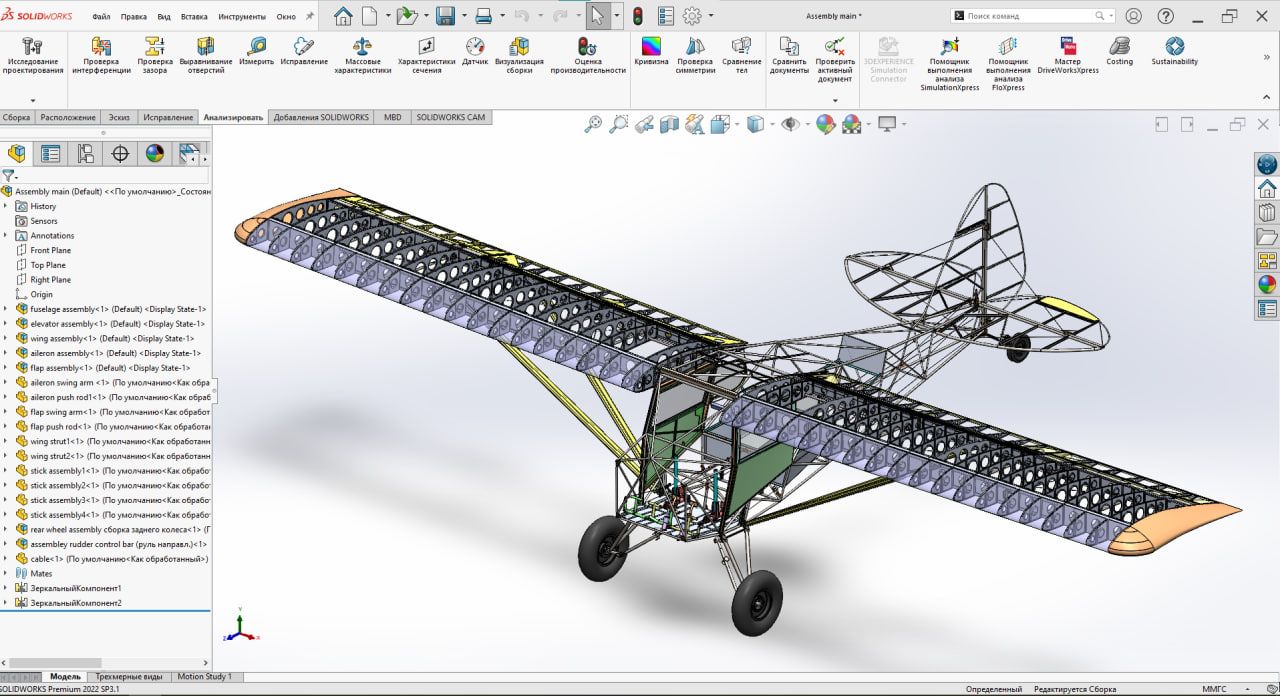Expand the fuselage assembly tree node

(6, 309)
